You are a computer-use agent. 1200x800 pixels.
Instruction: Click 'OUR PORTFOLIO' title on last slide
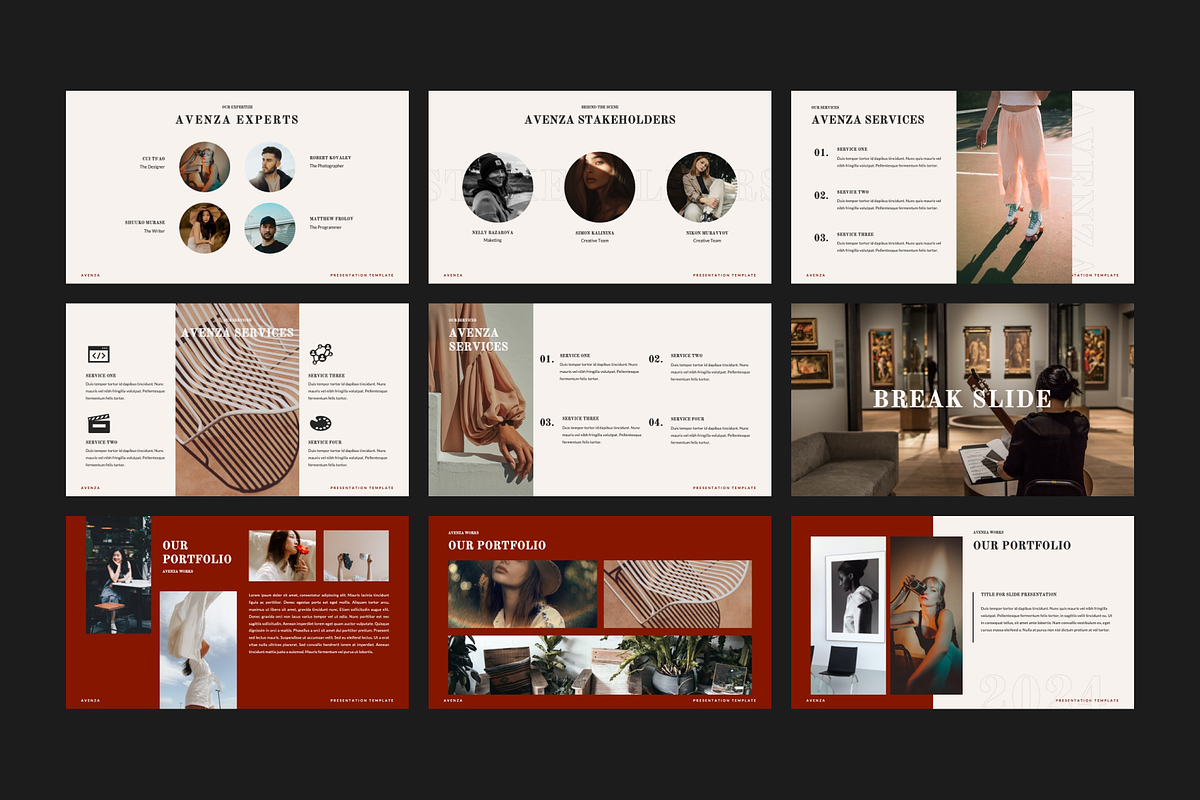1022,545
